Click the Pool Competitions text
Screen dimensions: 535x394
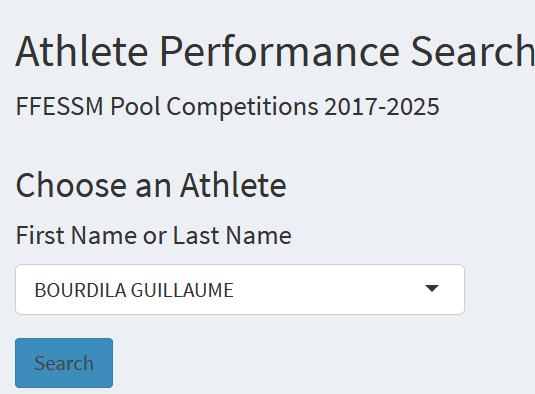(214, 107)
